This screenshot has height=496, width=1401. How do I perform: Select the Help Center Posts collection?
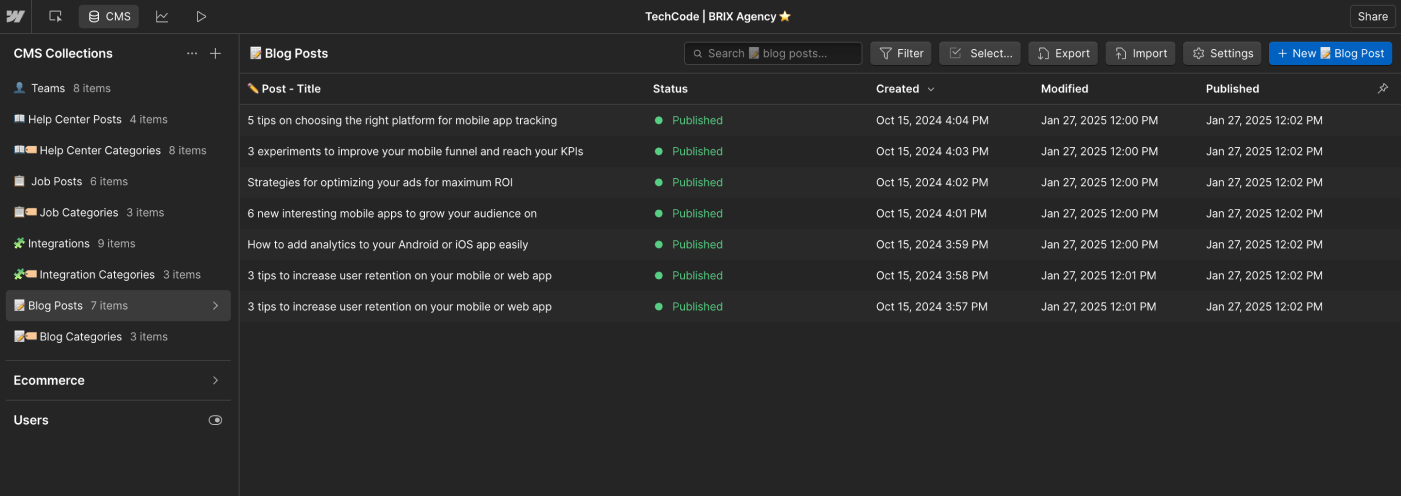click(118, 119)
